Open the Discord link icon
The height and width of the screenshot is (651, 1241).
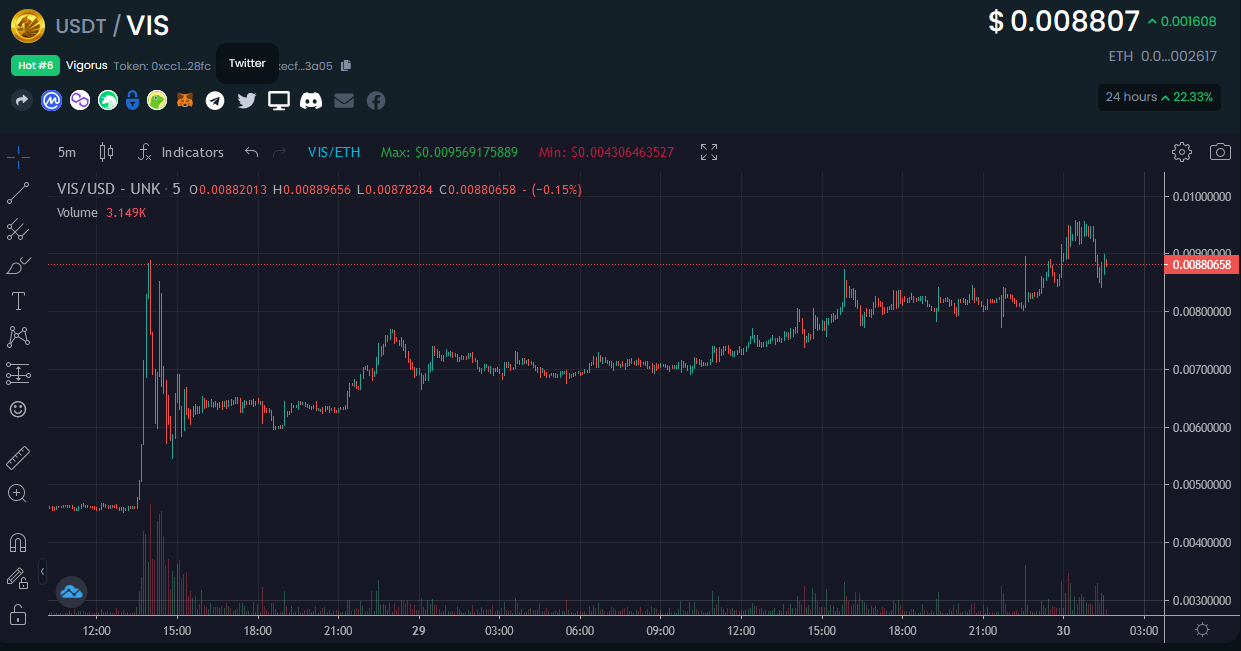[x=312, y=100]
